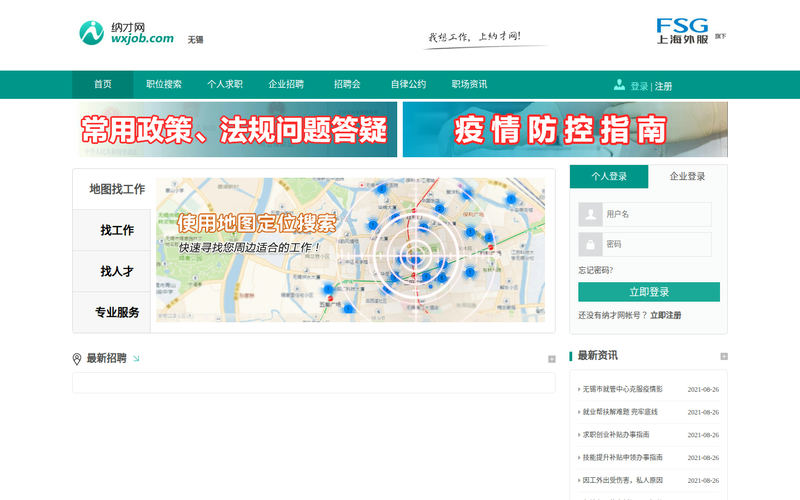Select the 找人才 side tab
Screen dimensions: 800x500
pos(112,271)
